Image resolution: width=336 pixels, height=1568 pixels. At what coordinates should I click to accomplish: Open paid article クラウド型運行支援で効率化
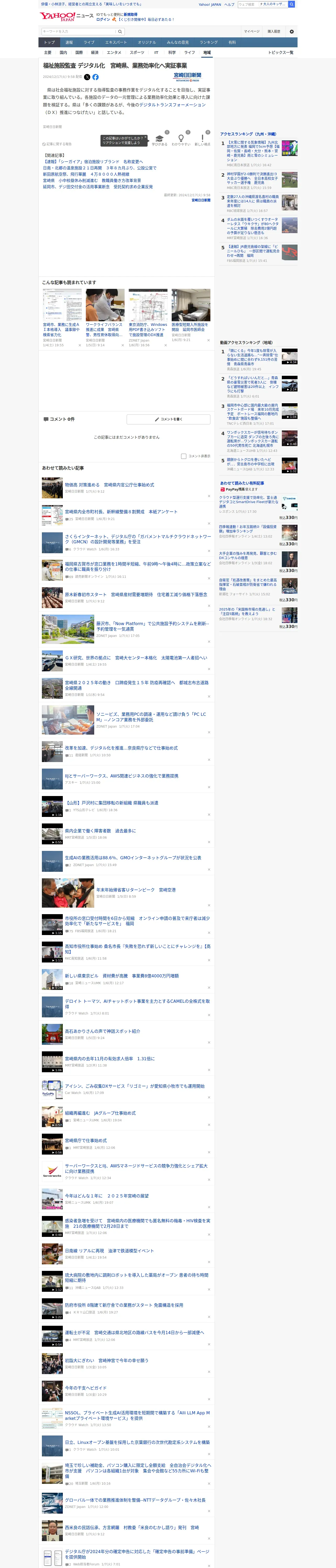point(248,501)
